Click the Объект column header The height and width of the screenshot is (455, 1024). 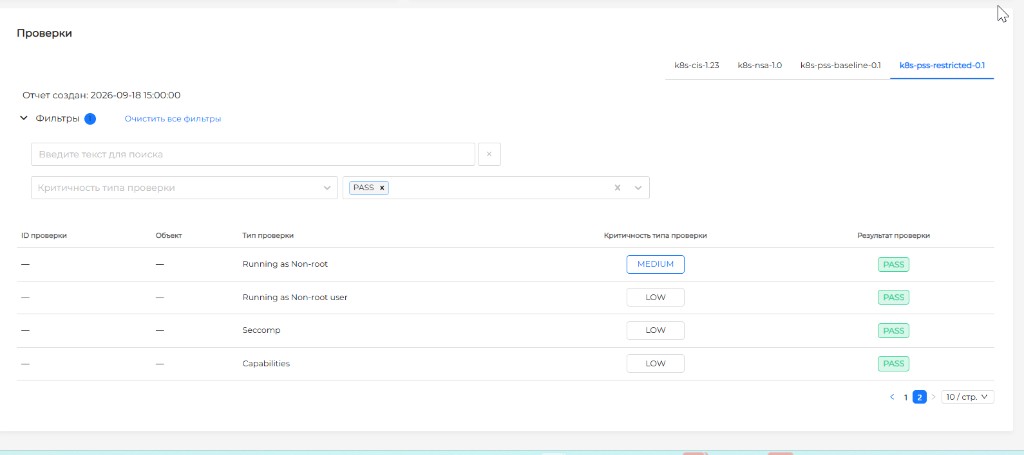[x=168, y=236]
